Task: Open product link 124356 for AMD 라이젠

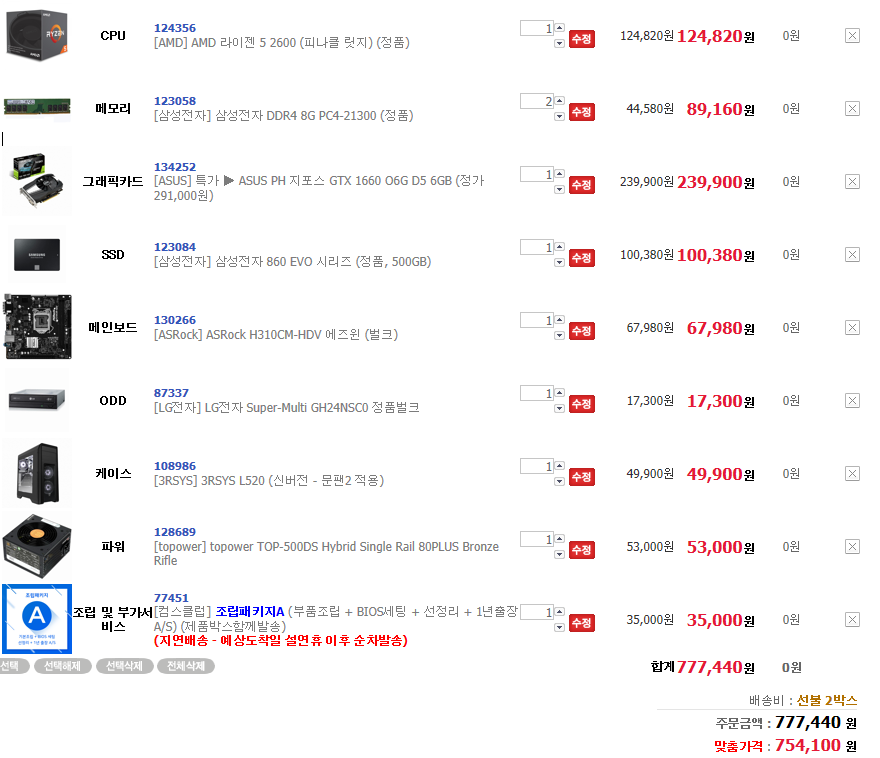Action: 175,28
